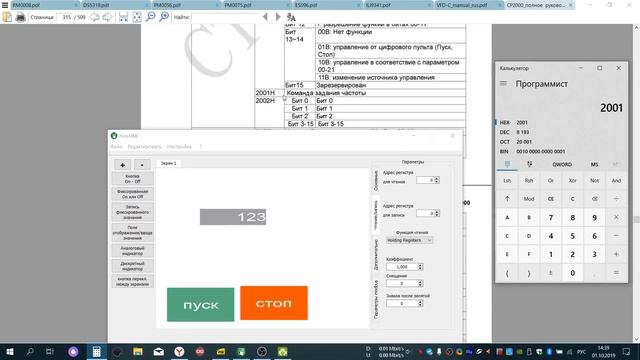The image size is (640, 360).
Task: Click the 'Коэффициент' spinner arrows
Action: point(420,267)
